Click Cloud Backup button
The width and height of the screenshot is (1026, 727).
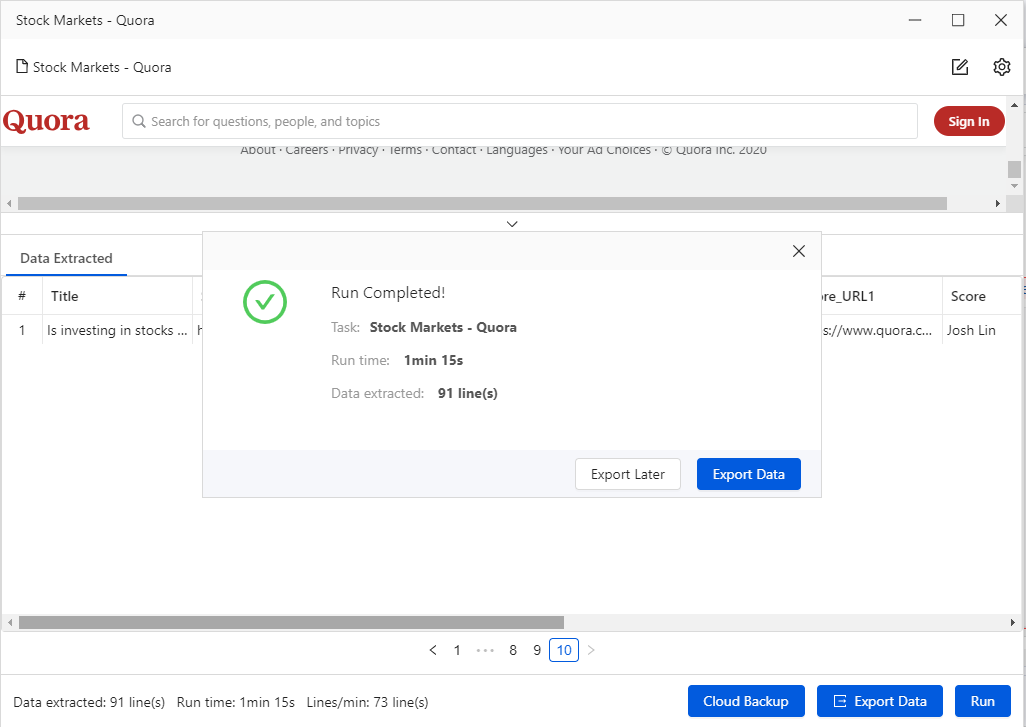745,701
